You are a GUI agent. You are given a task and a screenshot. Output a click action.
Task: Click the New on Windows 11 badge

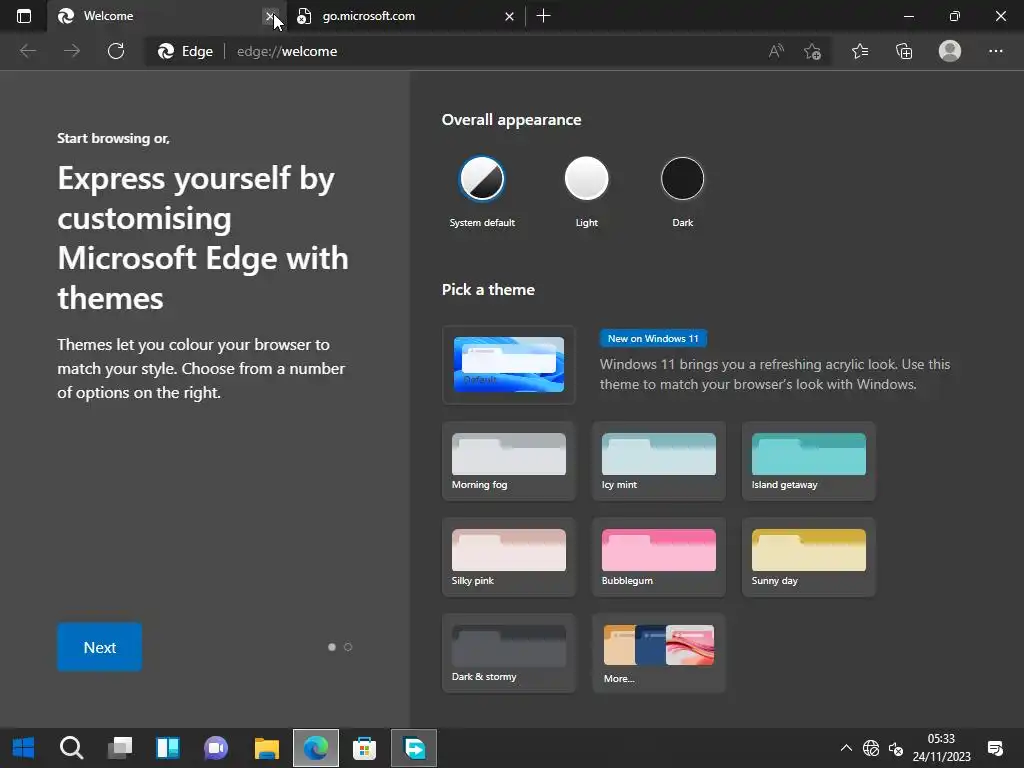coord(653,338)
